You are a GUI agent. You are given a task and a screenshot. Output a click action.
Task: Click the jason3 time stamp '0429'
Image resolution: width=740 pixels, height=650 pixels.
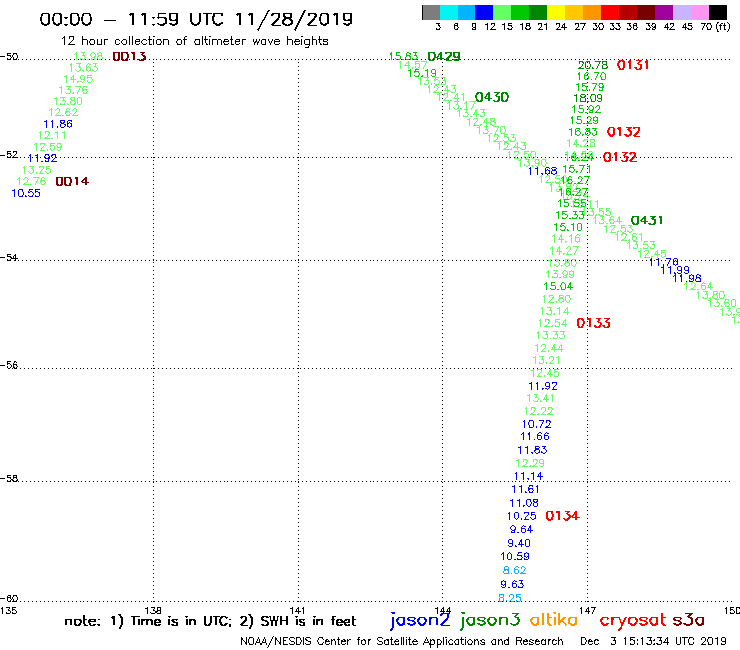(x=444, y=57)
